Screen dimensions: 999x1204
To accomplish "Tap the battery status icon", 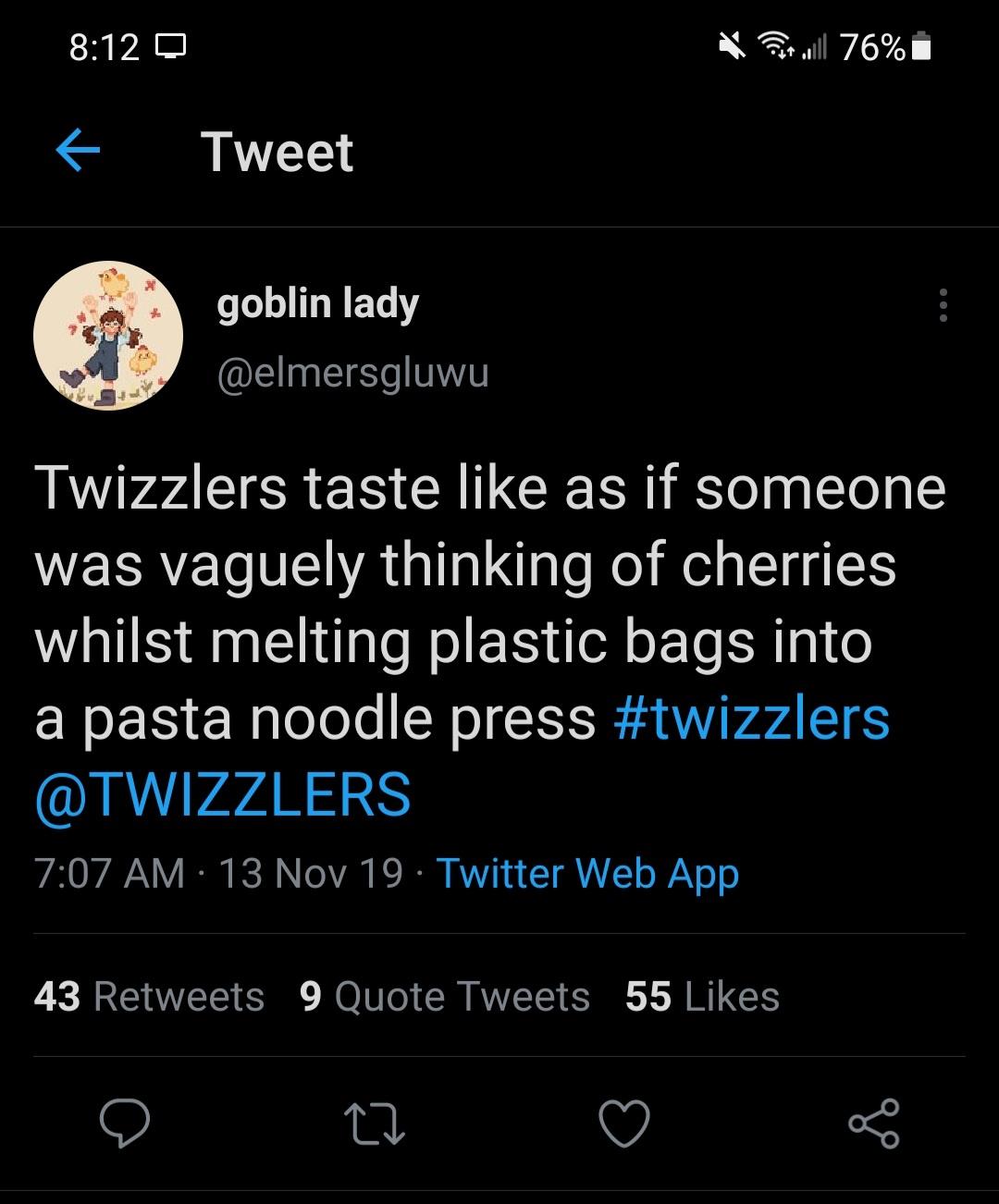I will coord(921,47).
